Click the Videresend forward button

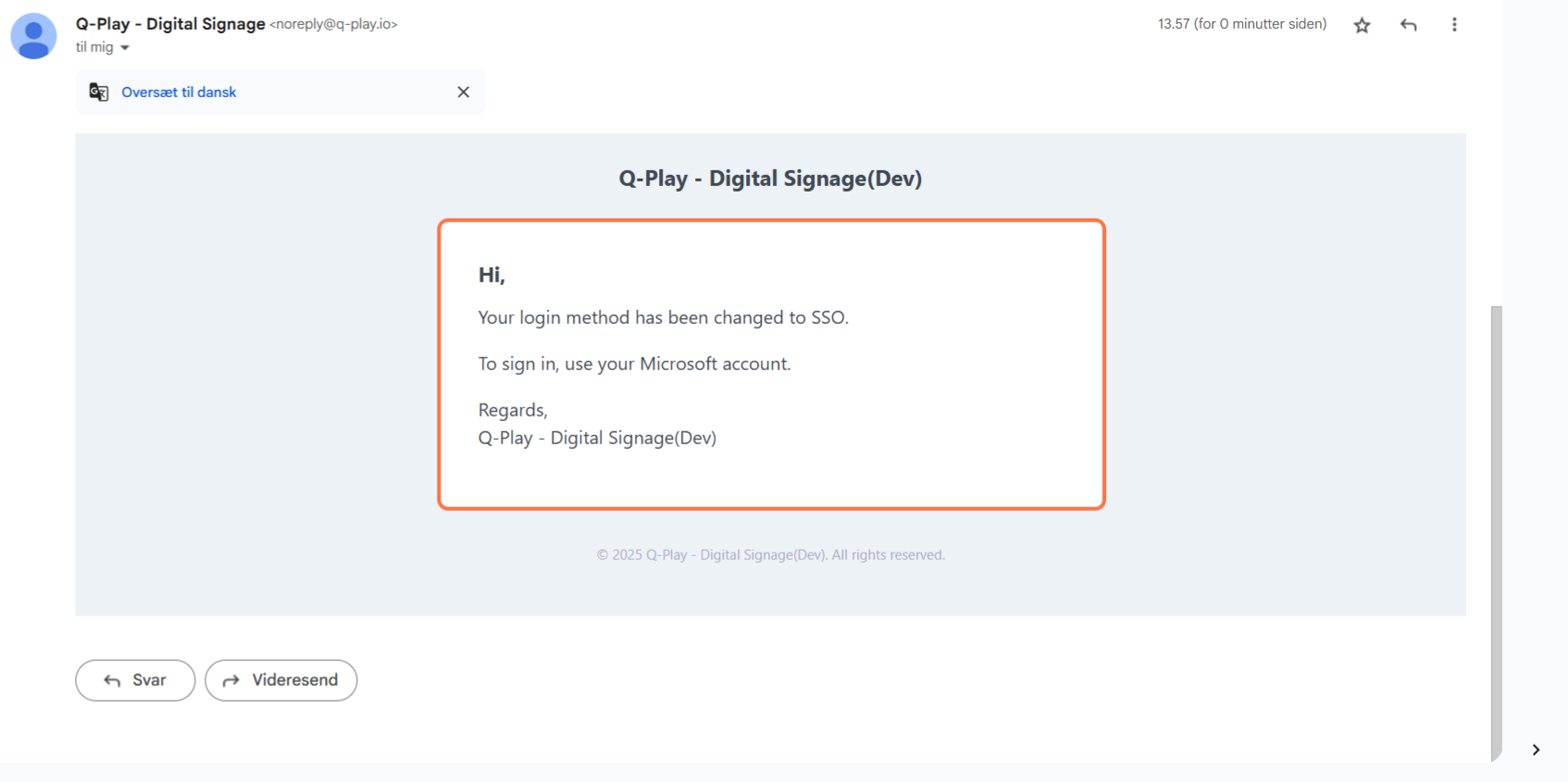(281, 680)
